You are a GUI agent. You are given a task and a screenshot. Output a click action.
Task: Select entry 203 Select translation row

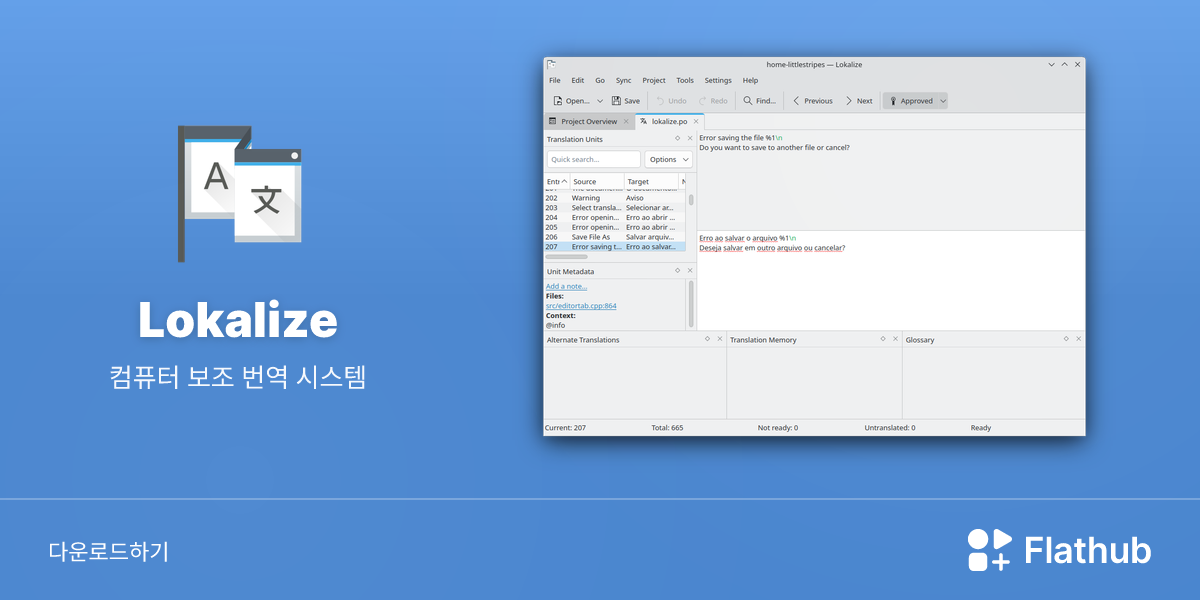click(x=615, y=207)
